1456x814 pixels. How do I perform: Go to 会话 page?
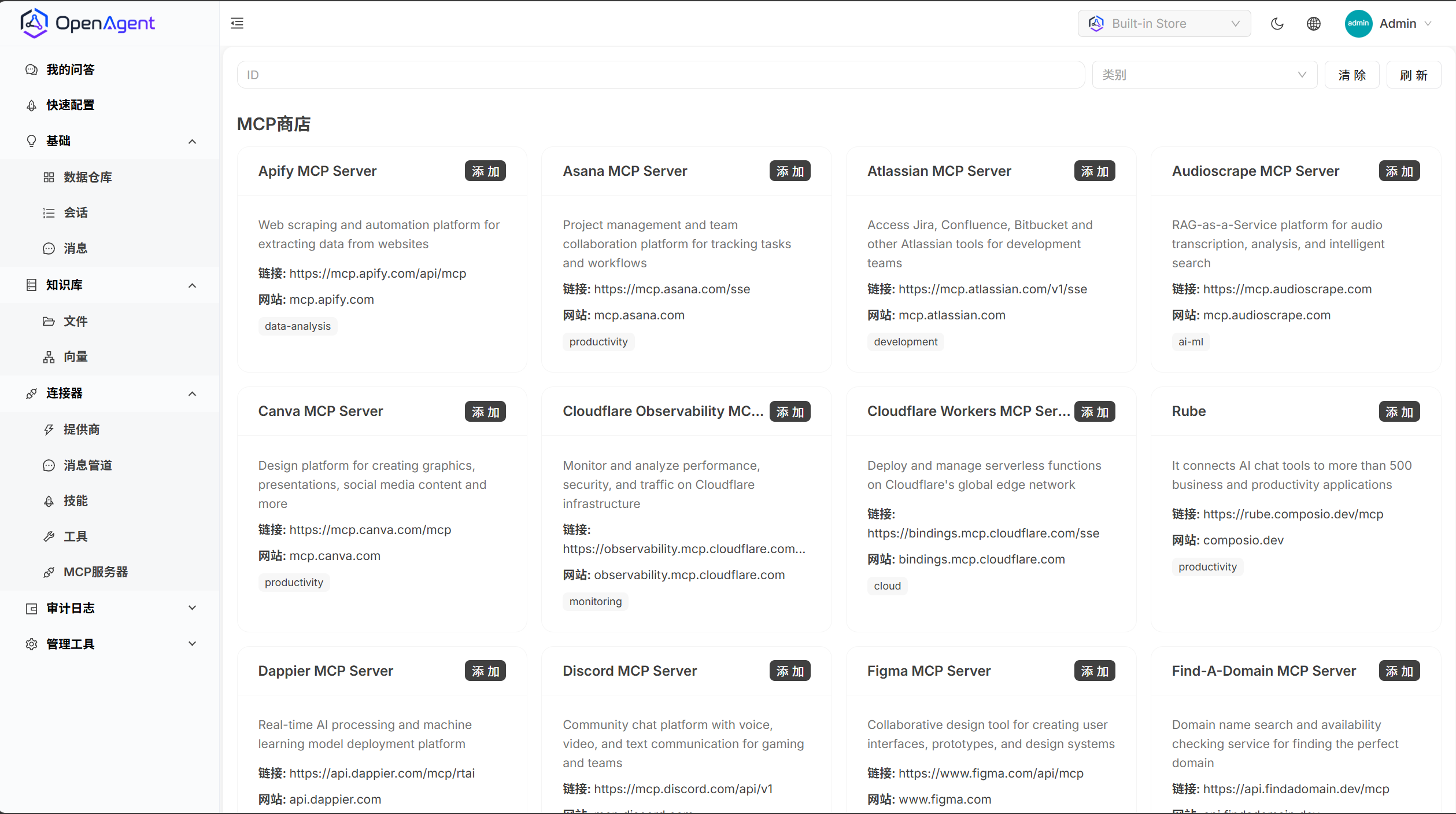[x=110, y=213]
